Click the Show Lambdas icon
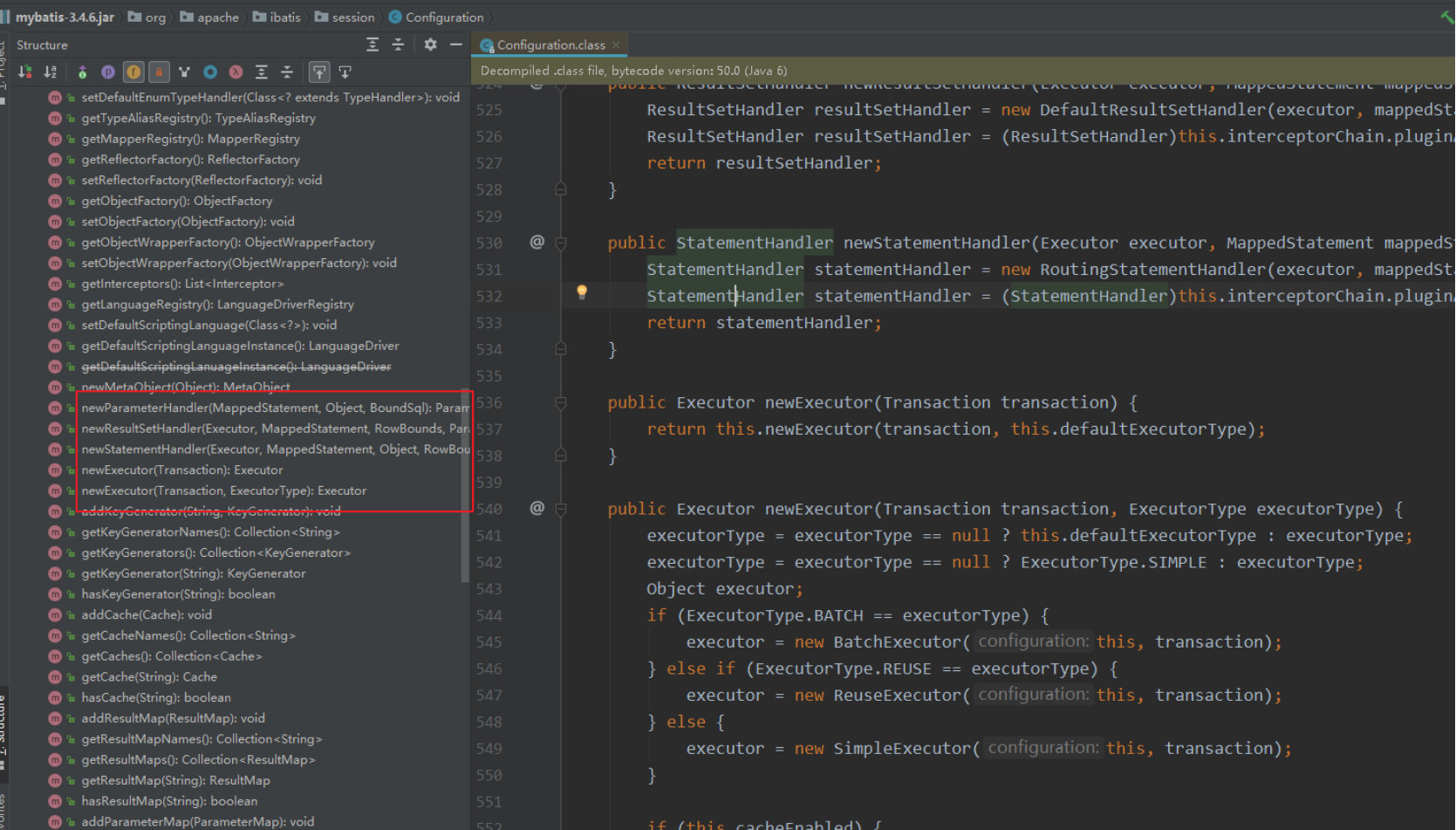1456x830 pixels. tap(236, 72)
